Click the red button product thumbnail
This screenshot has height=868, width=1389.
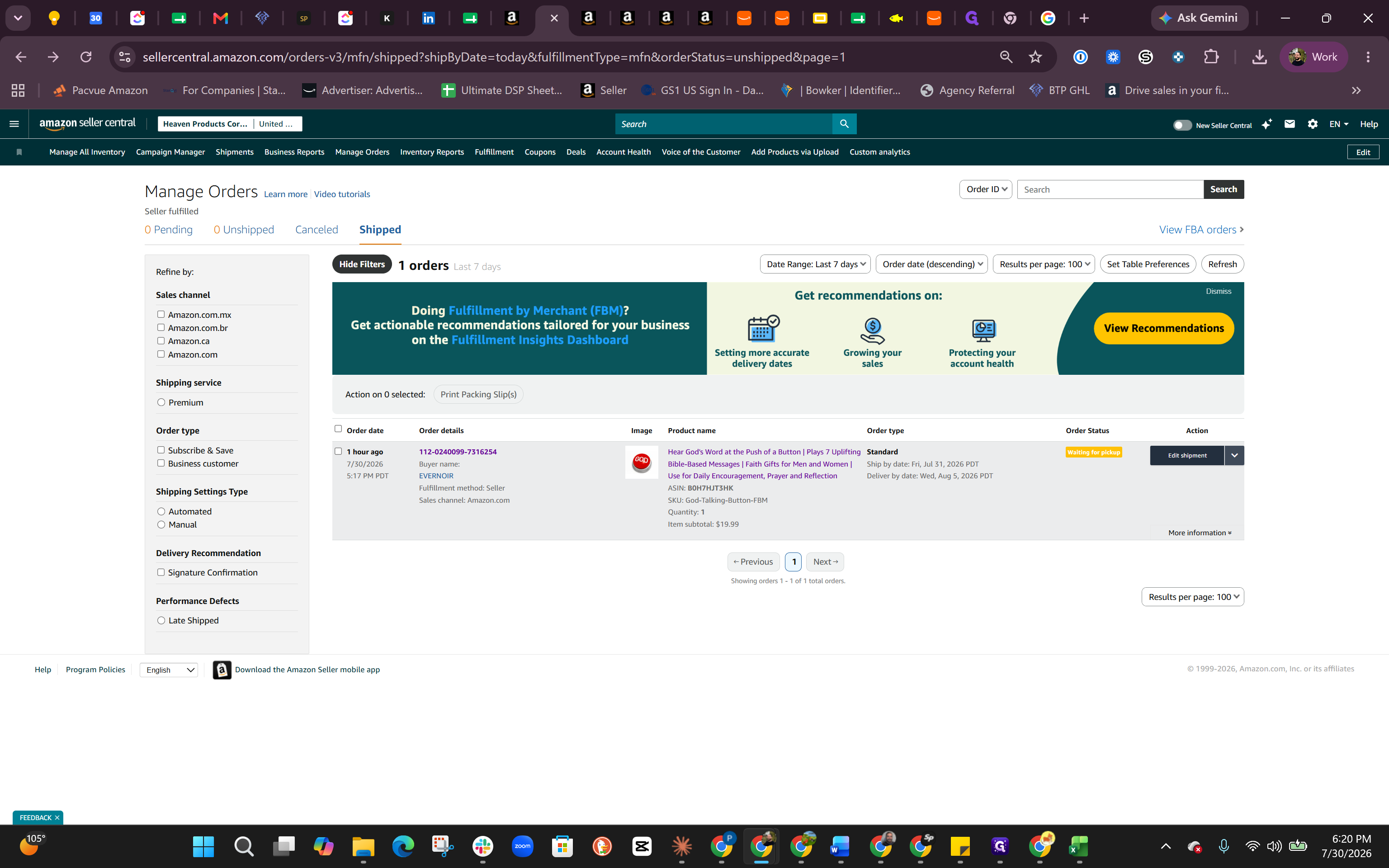(642, 462)
